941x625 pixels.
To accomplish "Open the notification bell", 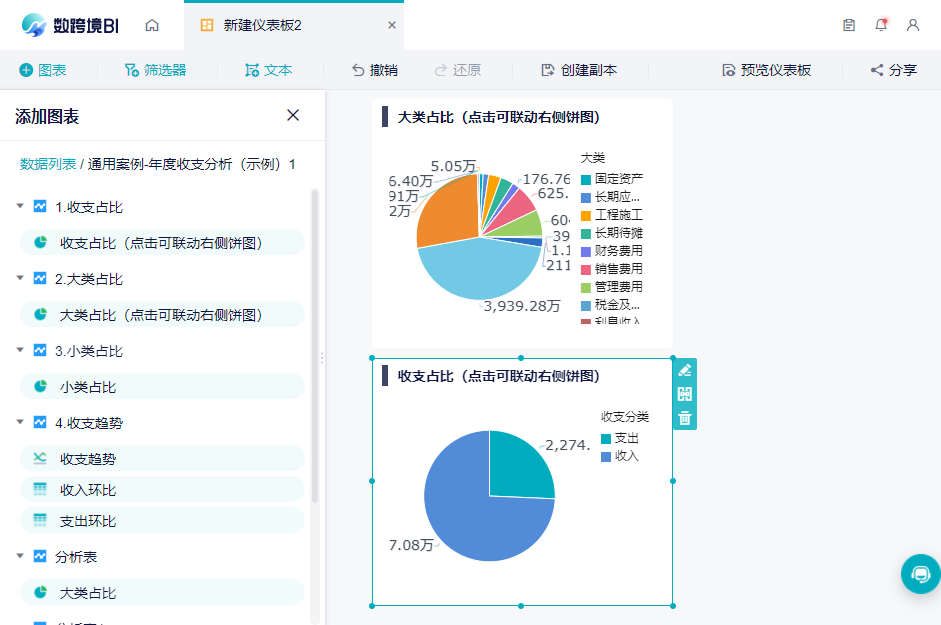I will (881, 25).
